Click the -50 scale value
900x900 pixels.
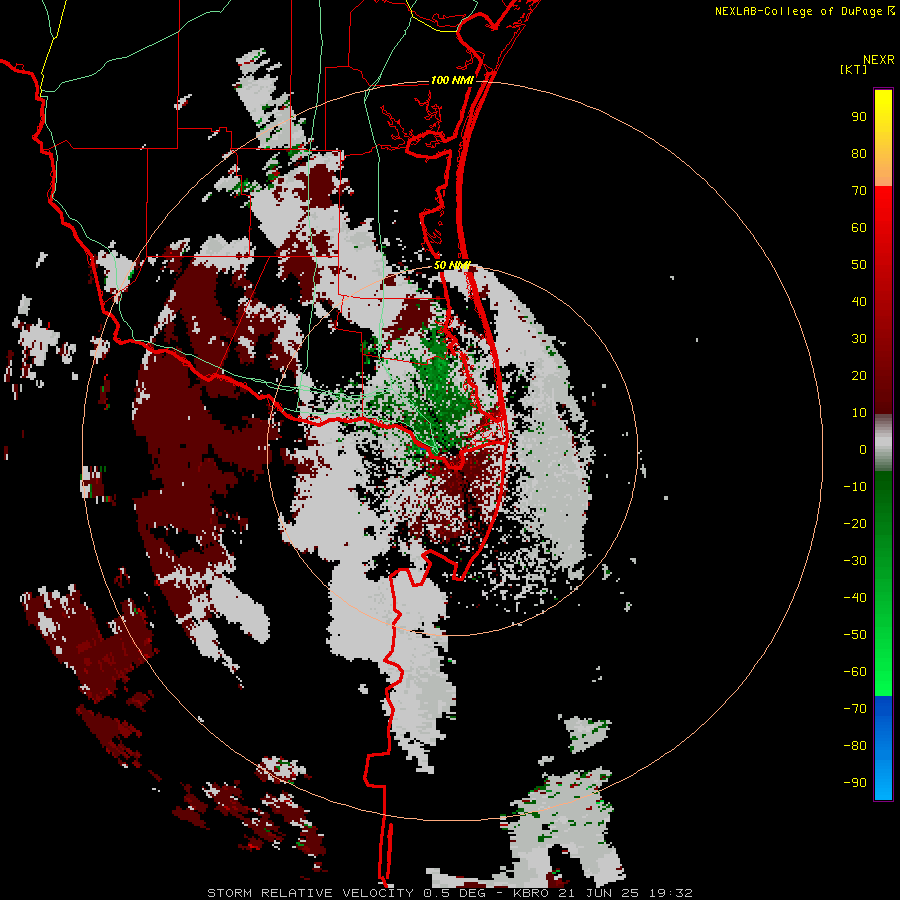pos(855,635)
